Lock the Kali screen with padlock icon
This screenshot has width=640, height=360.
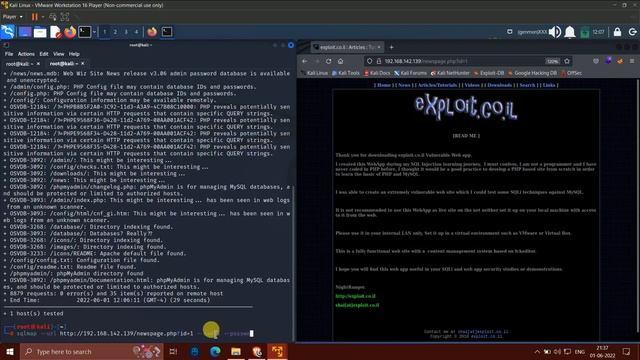point(617,32)
